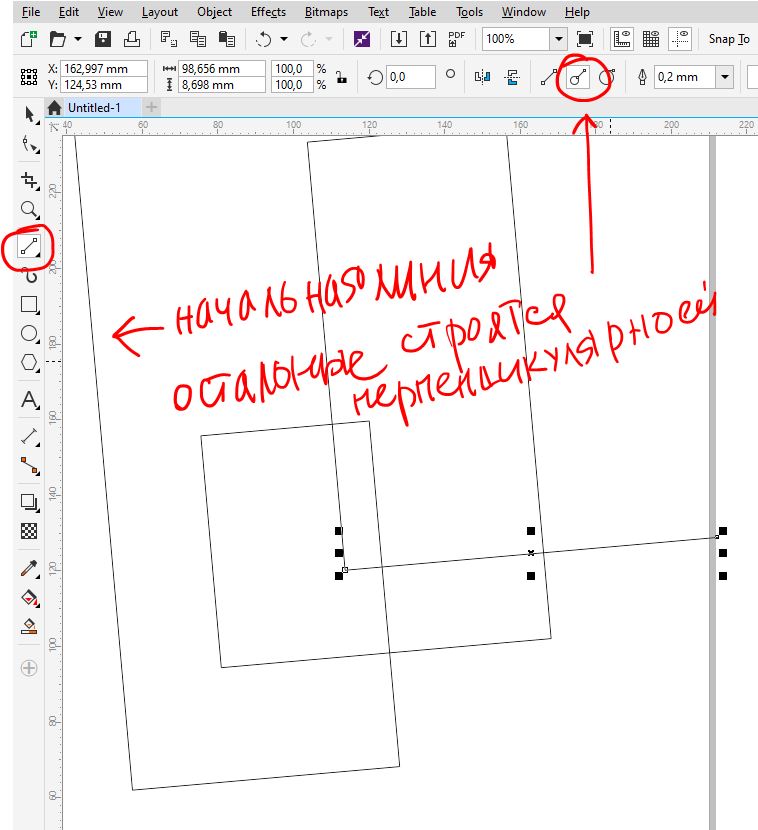Click the Welcome screen home icon

click(x=55, y=108)
